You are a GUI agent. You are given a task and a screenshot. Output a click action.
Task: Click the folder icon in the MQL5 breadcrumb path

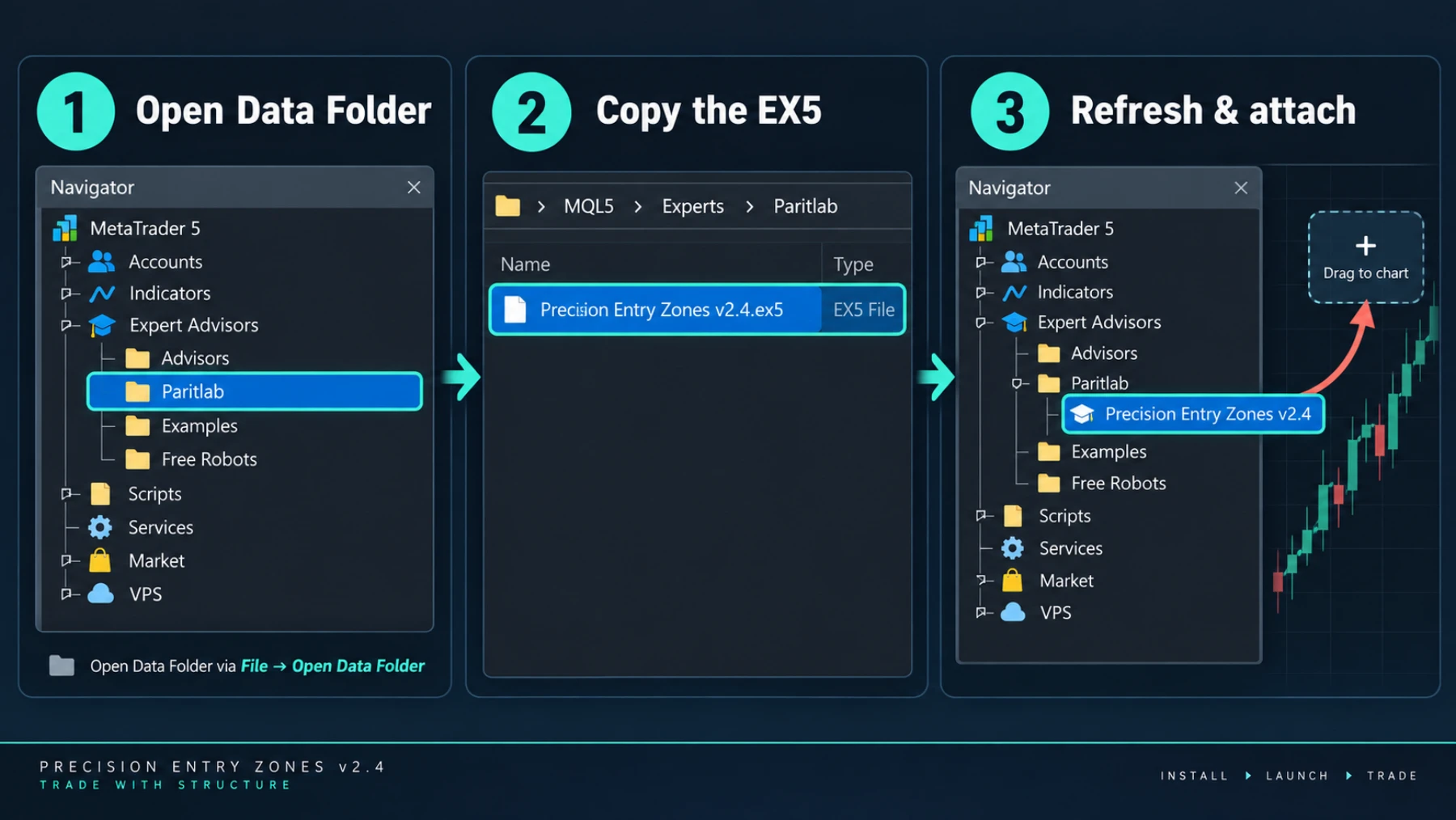(x=507, y=206)
